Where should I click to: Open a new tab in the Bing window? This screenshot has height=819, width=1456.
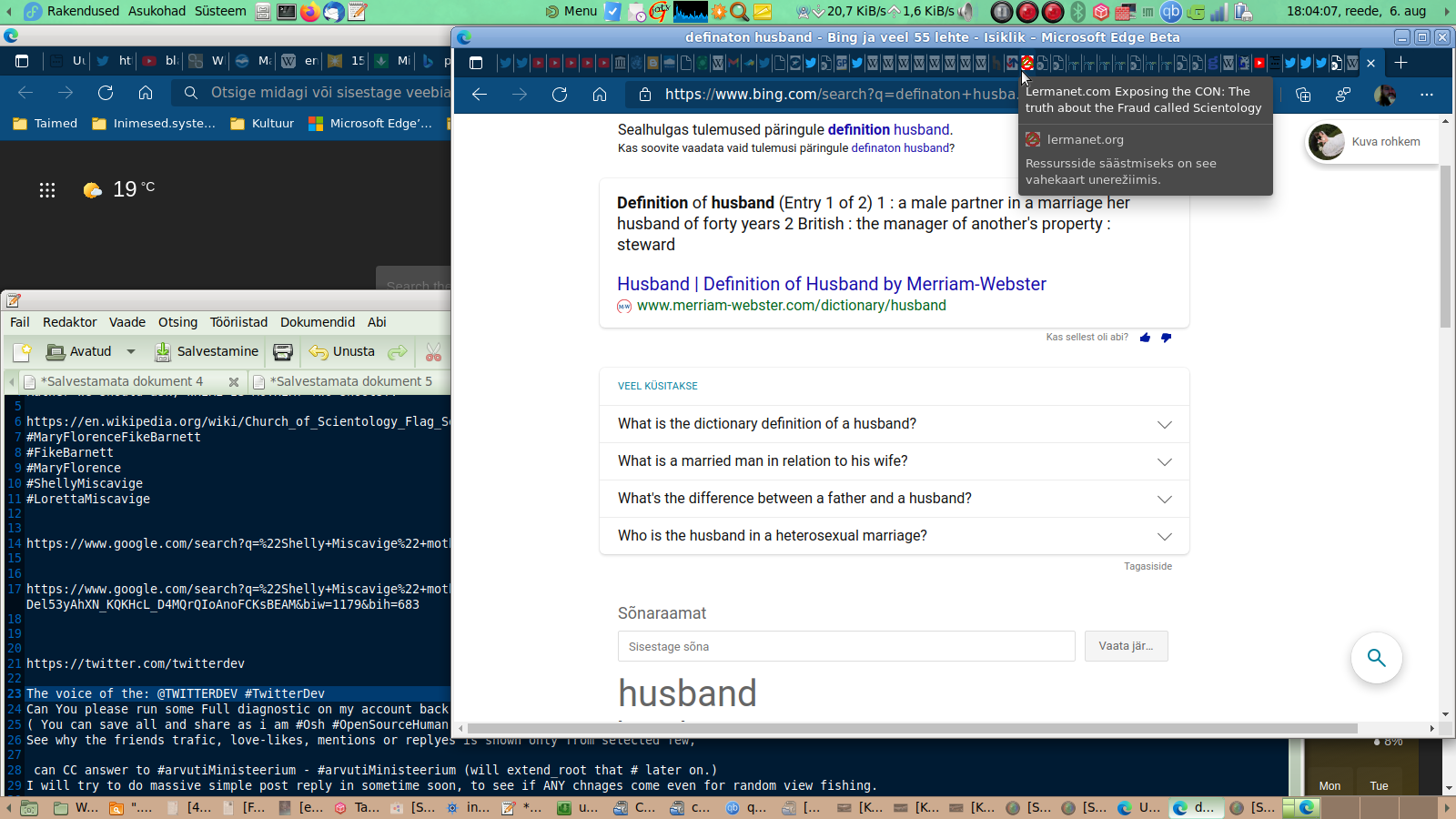tap(1401, 63)
